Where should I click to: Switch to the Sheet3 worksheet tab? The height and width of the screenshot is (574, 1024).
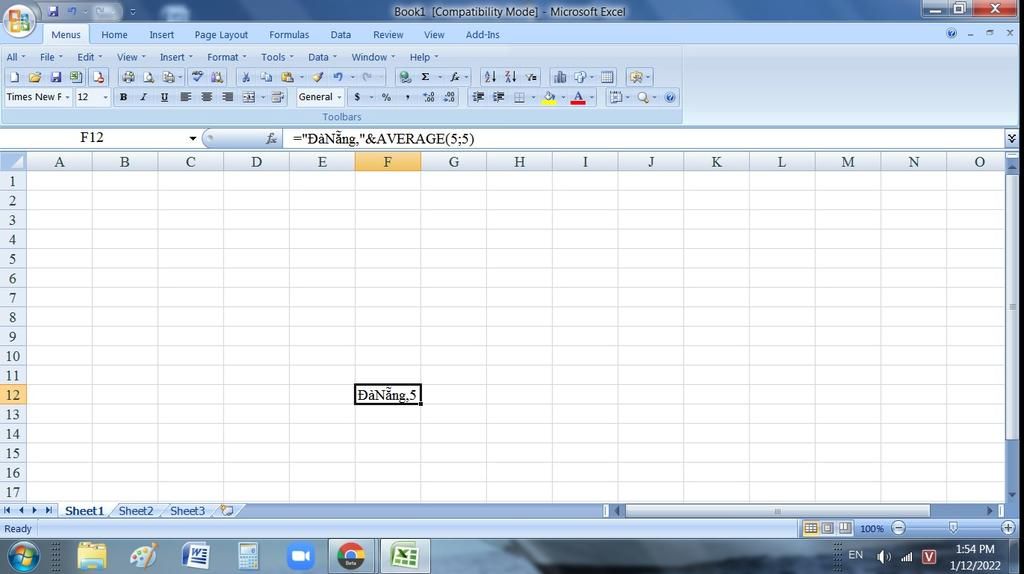(x=187, y=511)
